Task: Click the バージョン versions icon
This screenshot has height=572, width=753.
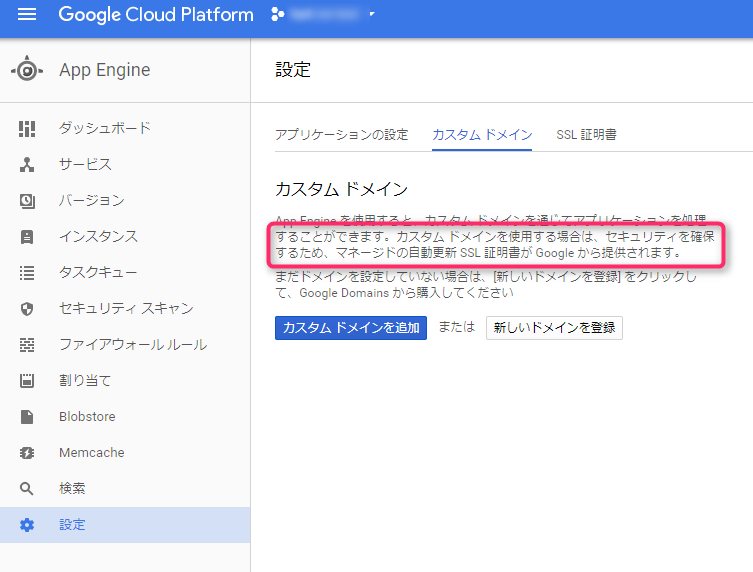Action: (27, 201)
